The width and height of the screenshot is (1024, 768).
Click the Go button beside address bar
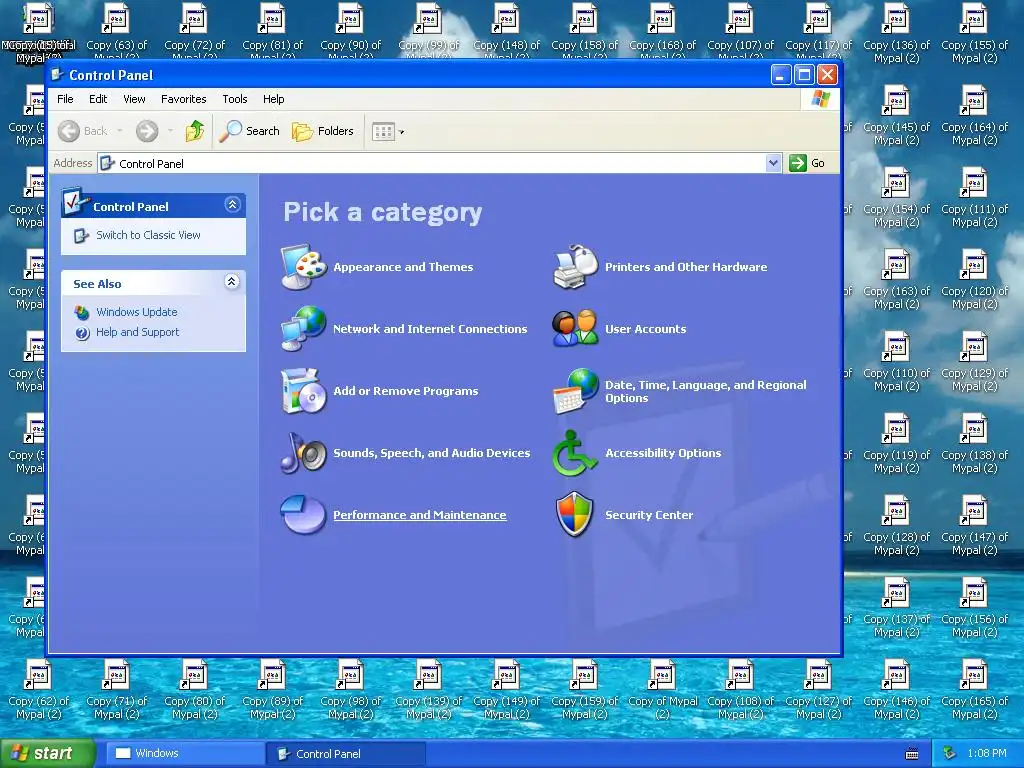tap(807, 163)
